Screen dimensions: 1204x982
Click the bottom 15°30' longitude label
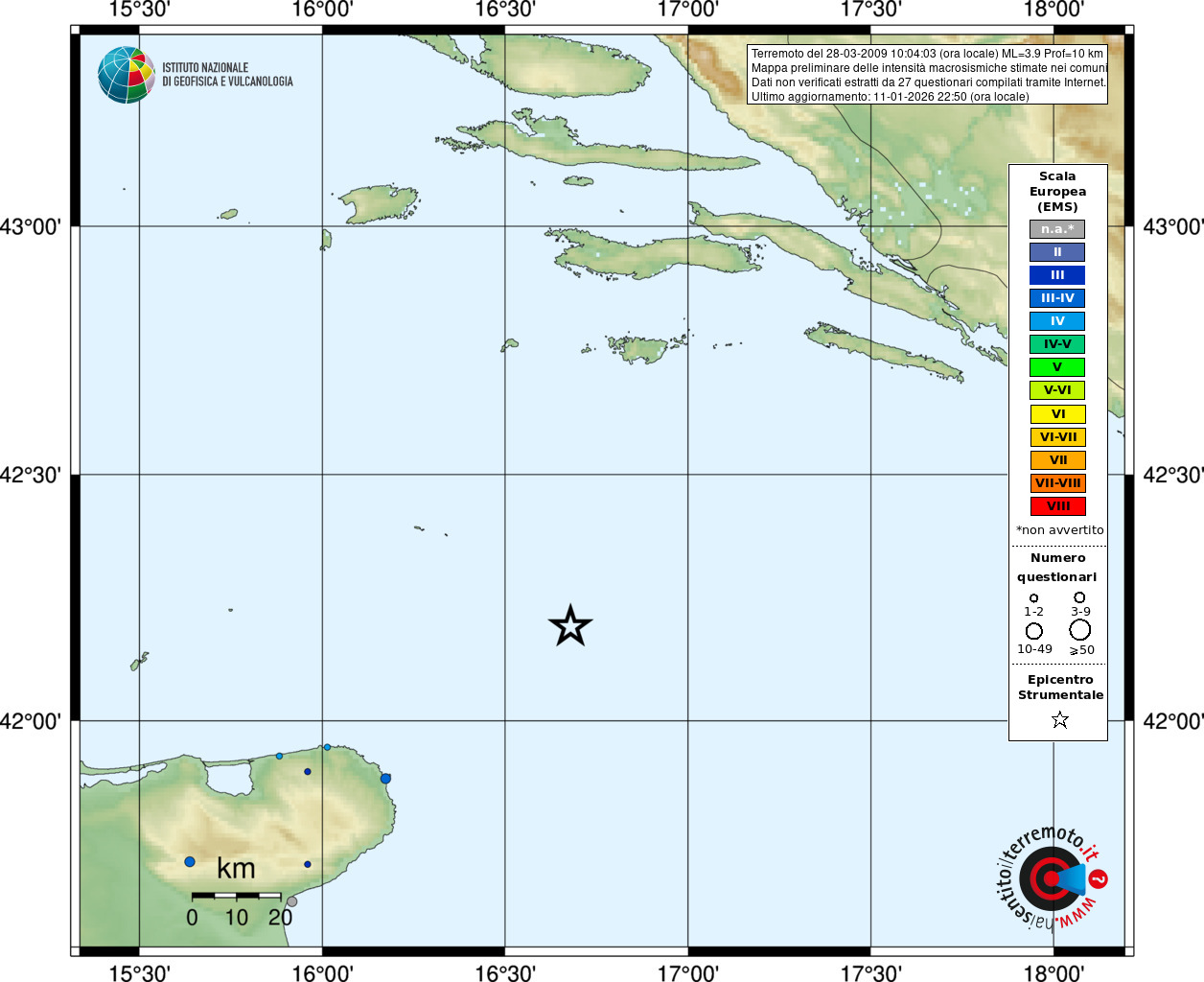(139, 973)
